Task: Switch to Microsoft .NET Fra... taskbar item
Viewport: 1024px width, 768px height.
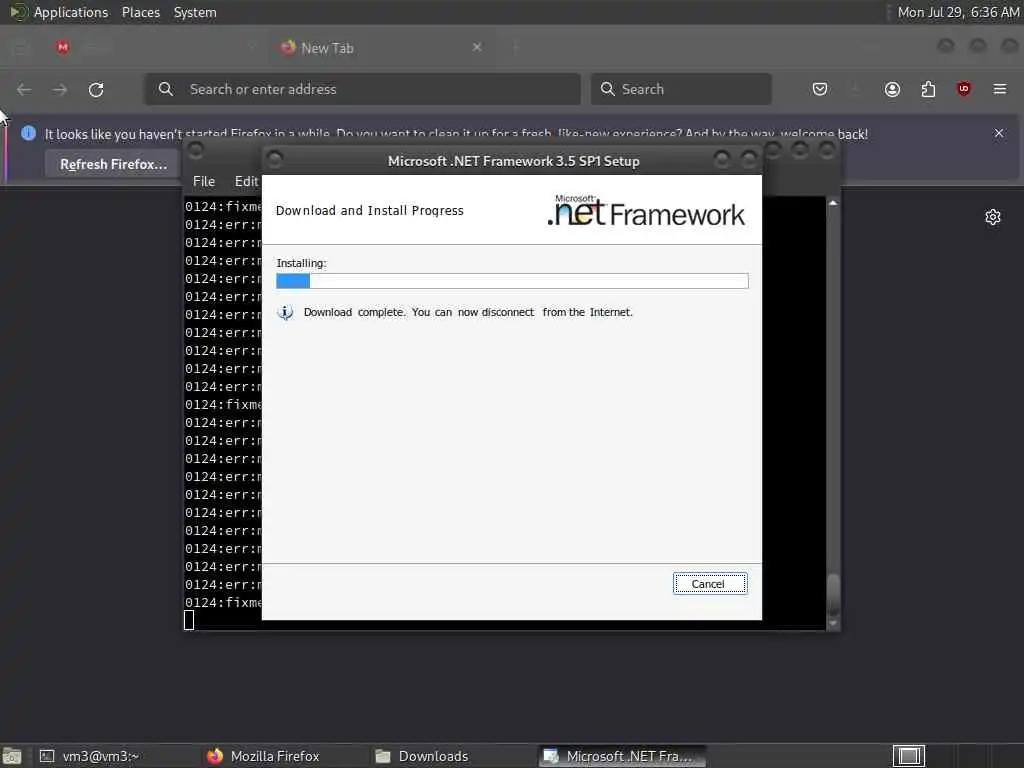Action: point(622,756)
